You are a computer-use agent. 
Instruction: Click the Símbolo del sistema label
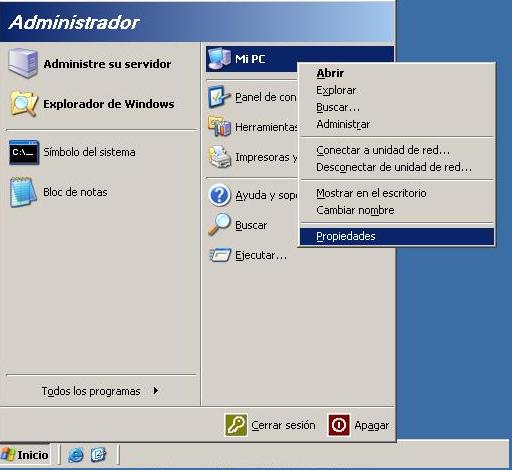pyautogui.click(x=89, y=152)
